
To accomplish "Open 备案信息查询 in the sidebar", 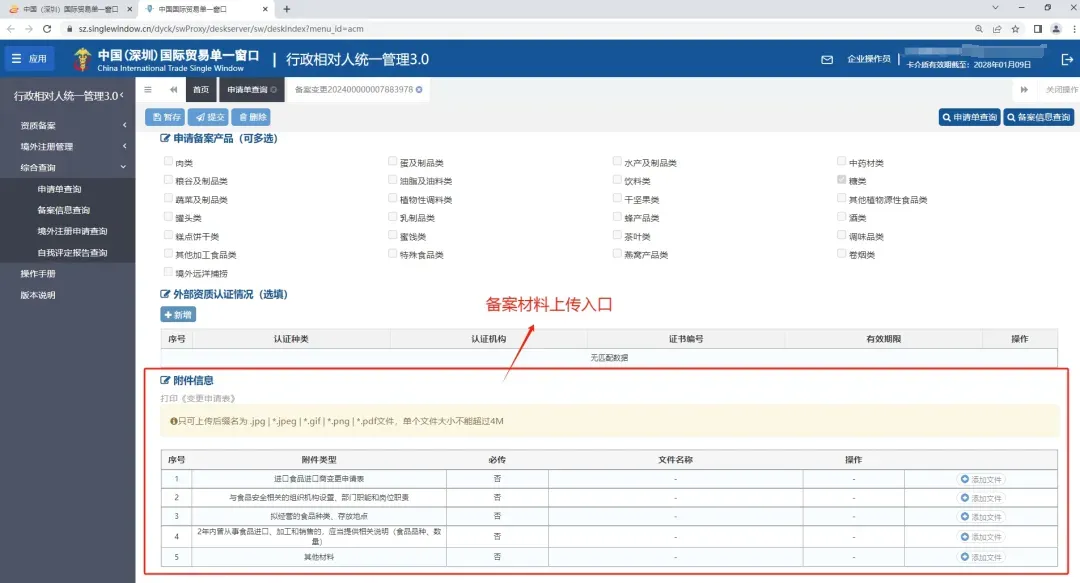I will pyautogui.click(x=63, y=210).
